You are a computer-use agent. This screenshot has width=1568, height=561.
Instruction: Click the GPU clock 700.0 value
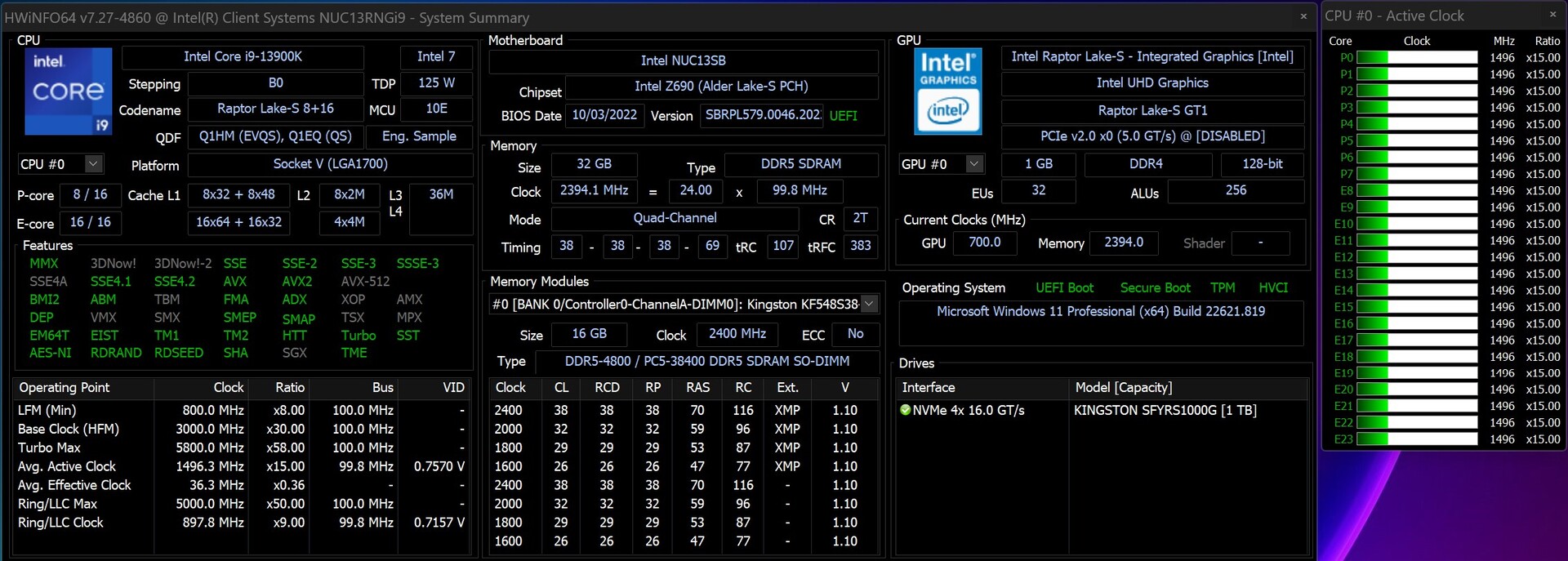tap(985, 243)
